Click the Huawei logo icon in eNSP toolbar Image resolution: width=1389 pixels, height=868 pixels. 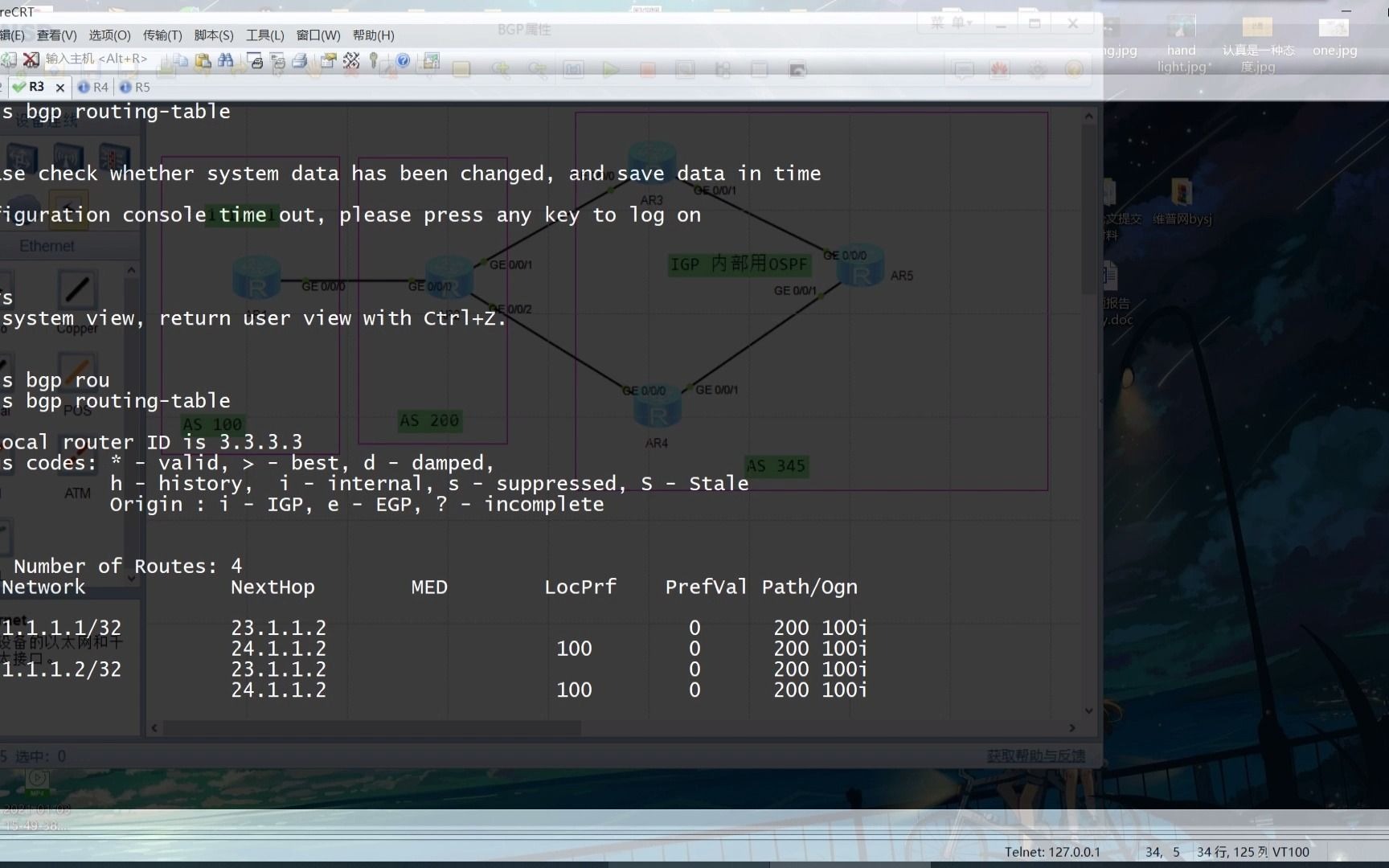[x=999, y=70]
